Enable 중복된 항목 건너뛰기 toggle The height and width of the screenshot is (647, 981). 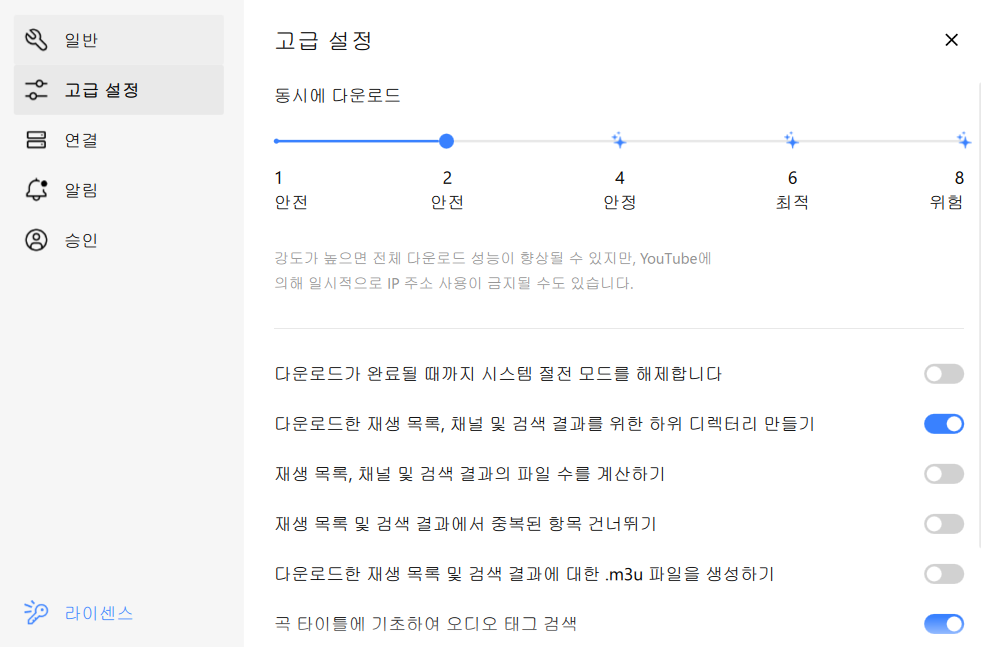point(943,524)
